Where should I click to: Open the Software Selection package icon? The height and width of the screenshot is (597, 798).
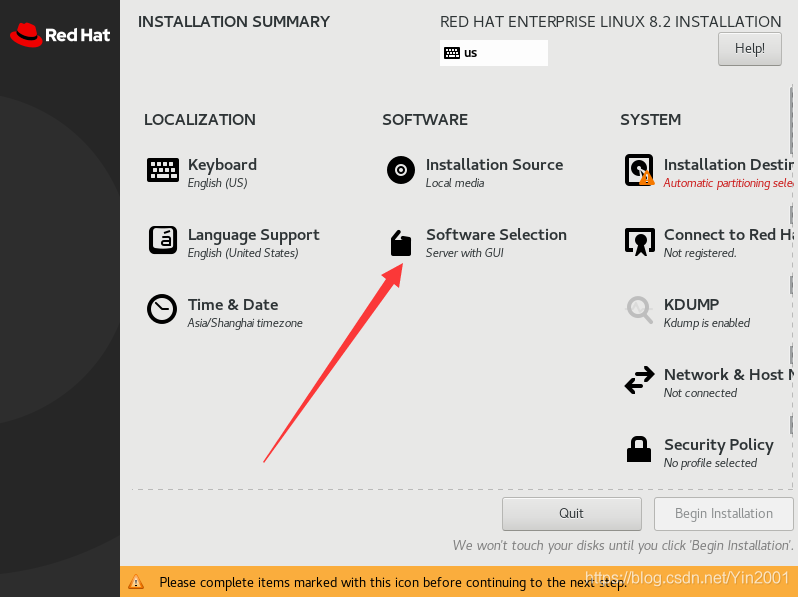(401, 243)
